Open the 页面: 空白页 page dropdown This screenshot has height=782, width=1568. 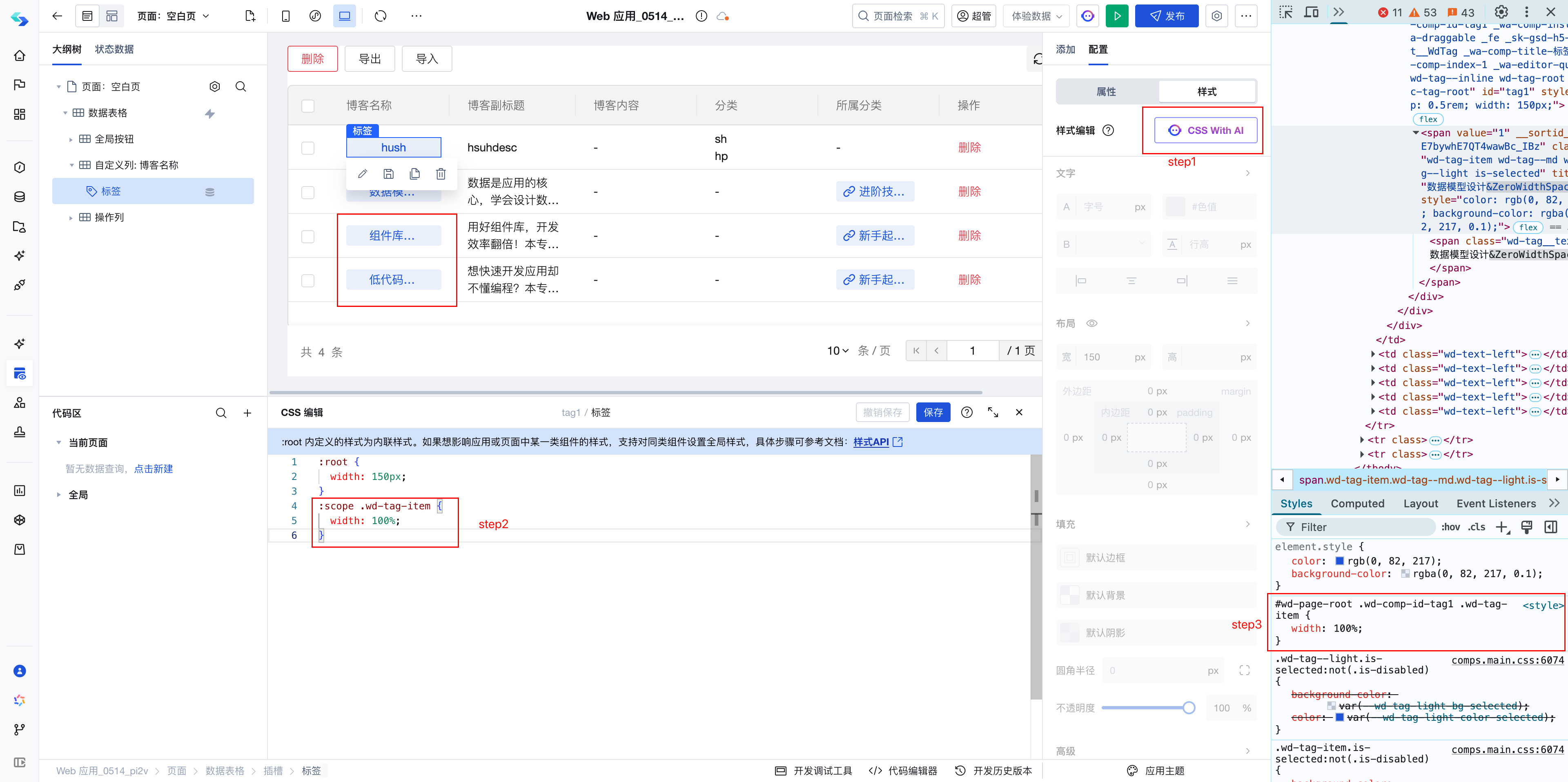point(174,16)
